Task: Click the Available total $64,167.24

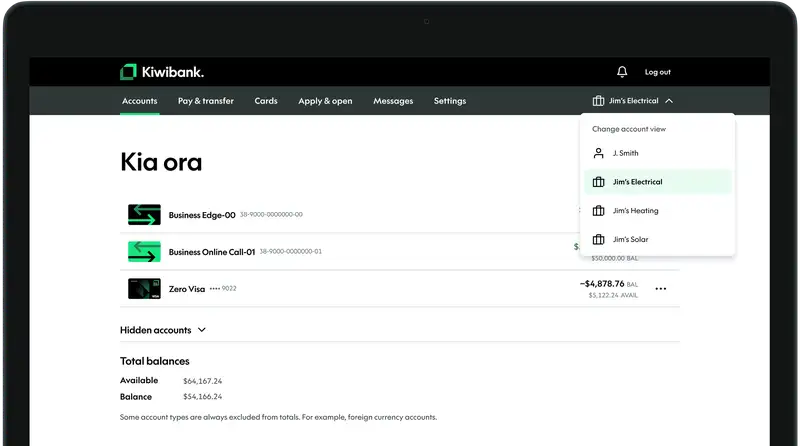Action: point(203,381)
